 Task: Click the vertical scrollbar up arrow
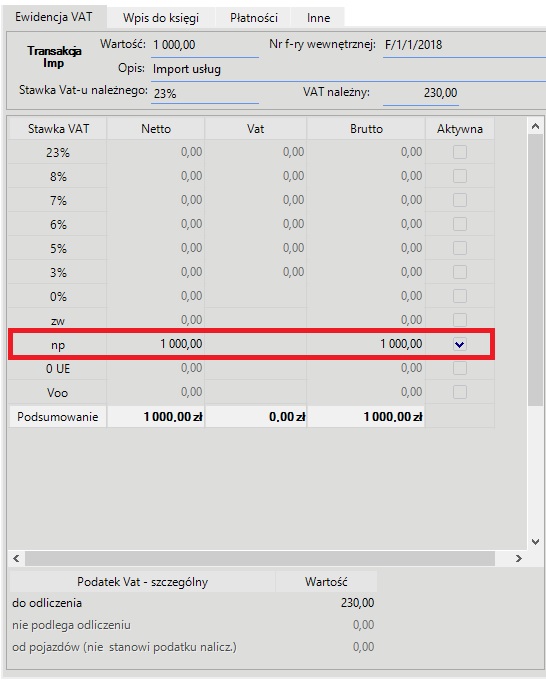[535, 126]
